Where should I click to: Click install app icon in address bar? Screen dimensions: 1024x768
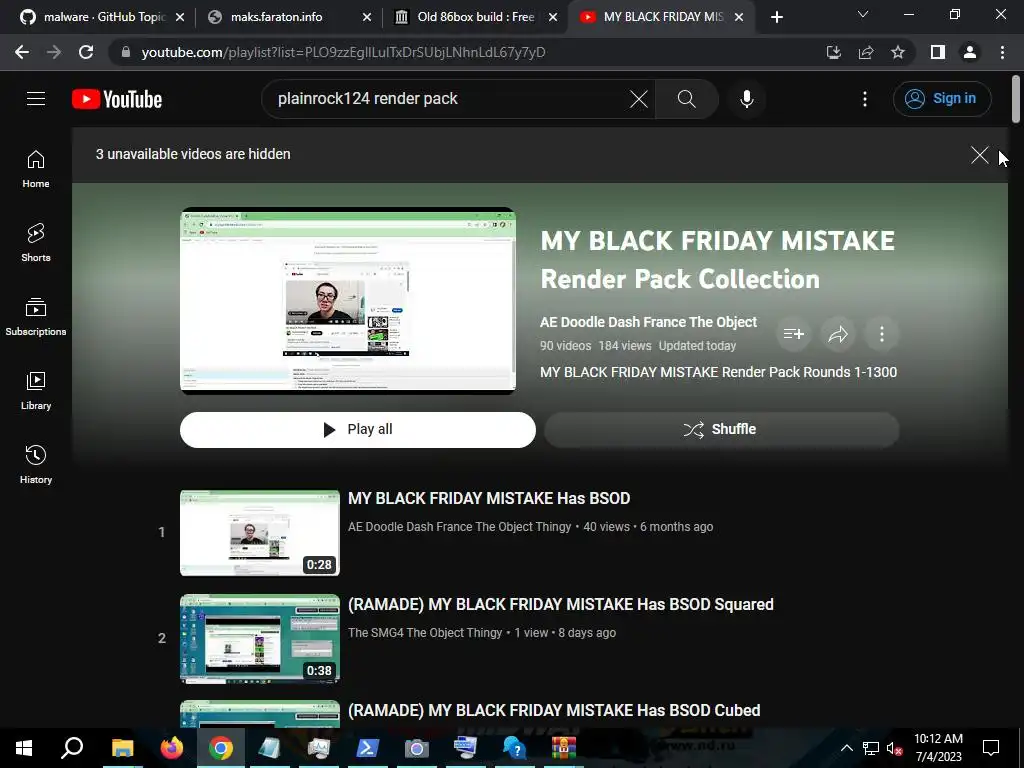tap(833, 52)
